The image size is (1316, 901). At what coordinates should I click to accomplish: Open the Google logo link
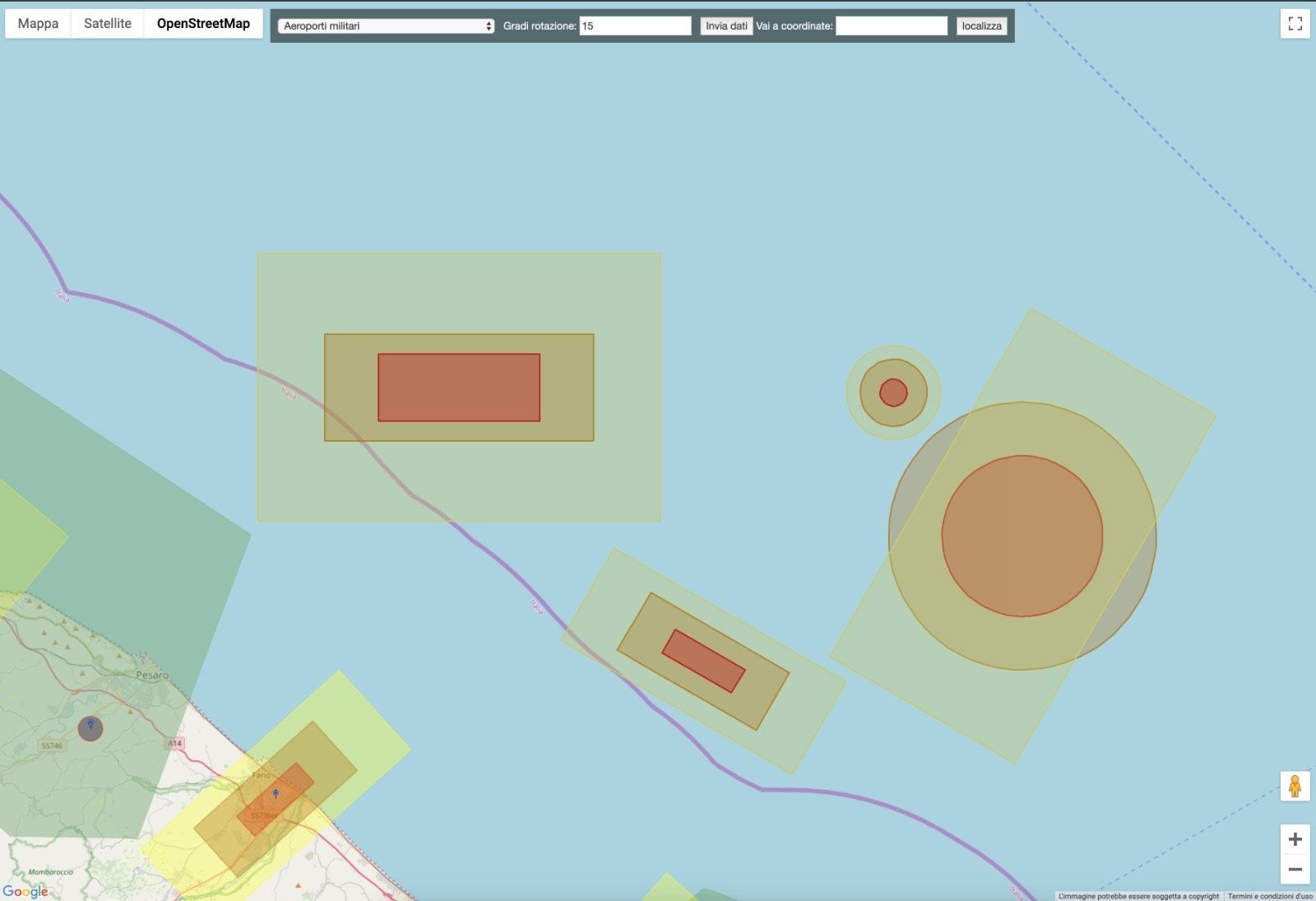point(25,891)
